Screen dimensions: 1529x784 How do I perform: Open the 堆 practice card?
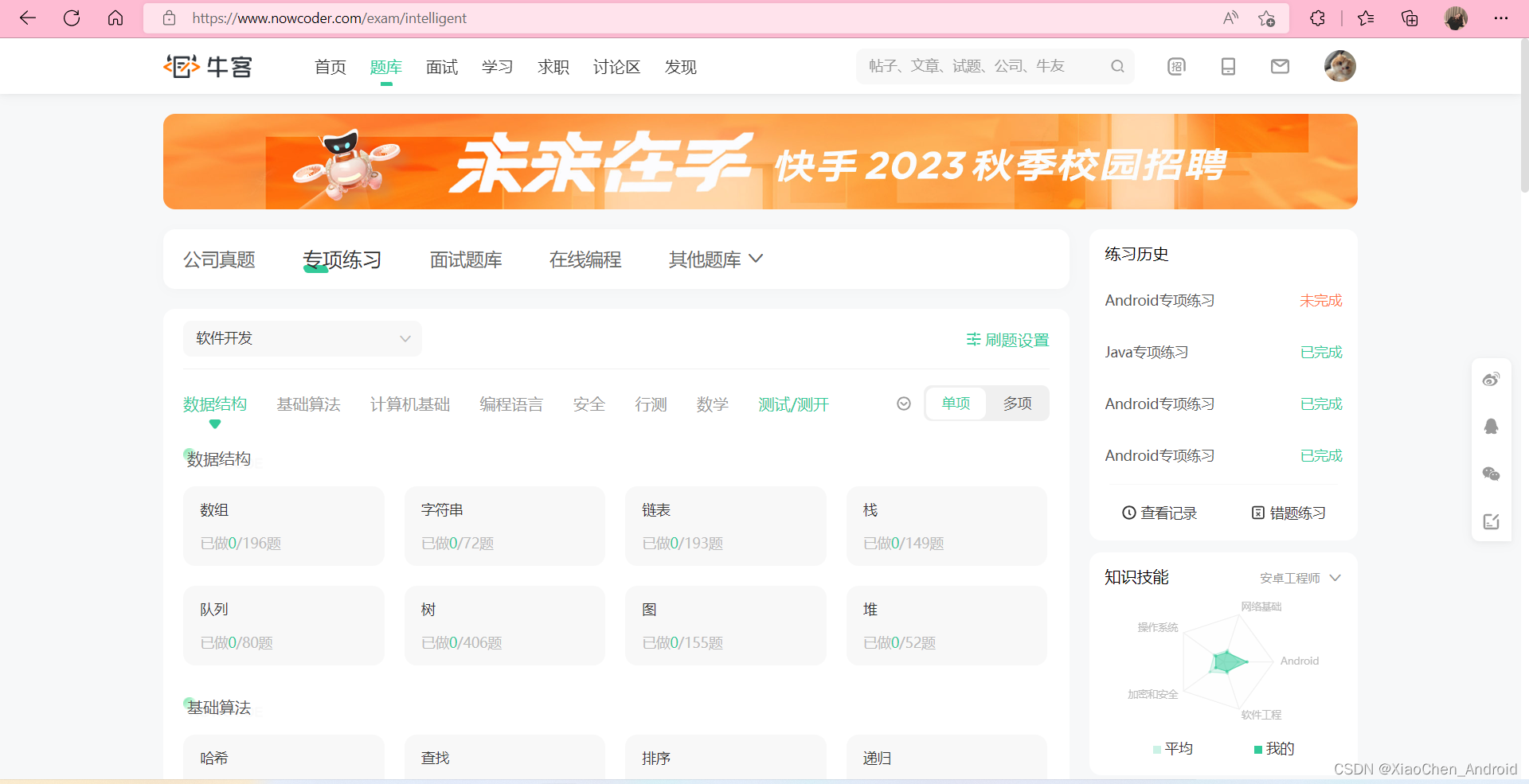pyautogui.click(x=947, y=626)
